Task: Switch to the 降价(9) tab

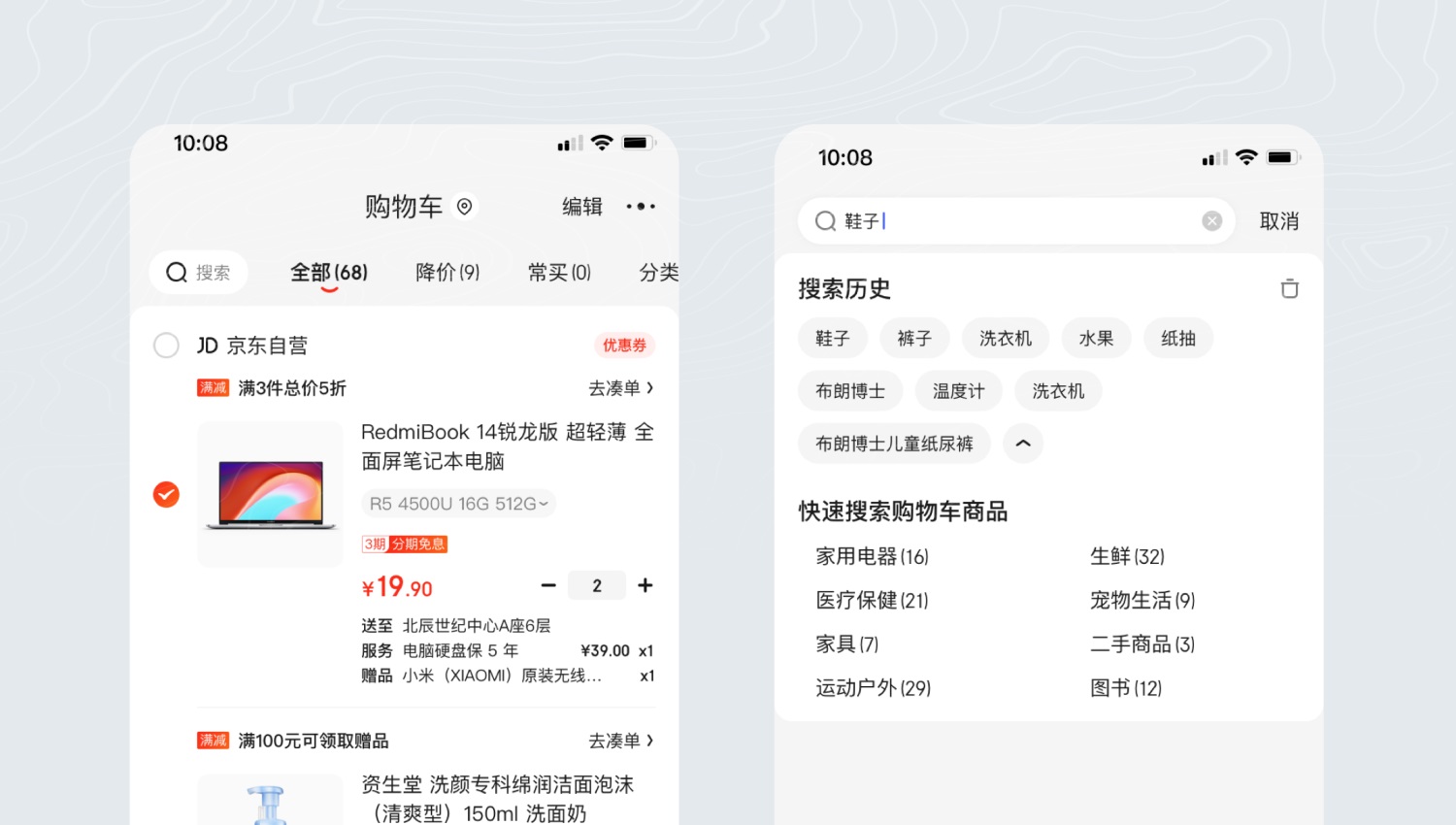Action: tap(447, 273)
